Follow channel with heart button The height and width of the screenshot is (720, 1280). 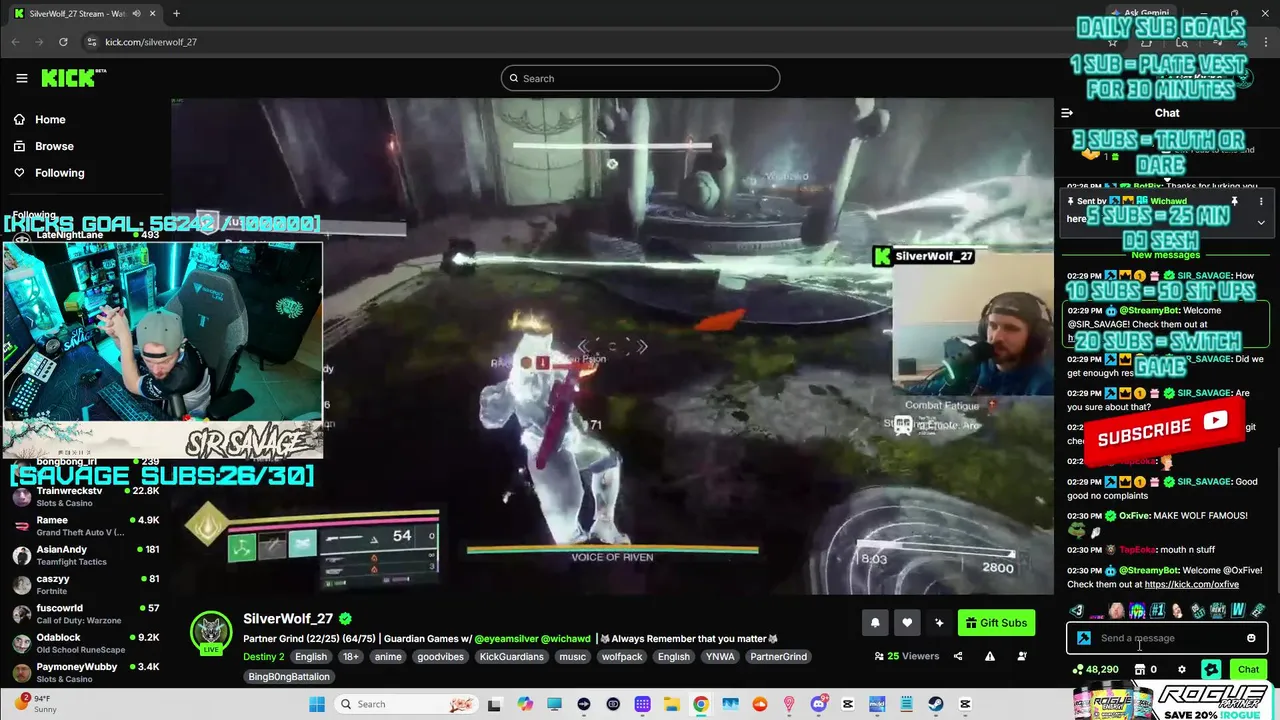pos(907,623)
